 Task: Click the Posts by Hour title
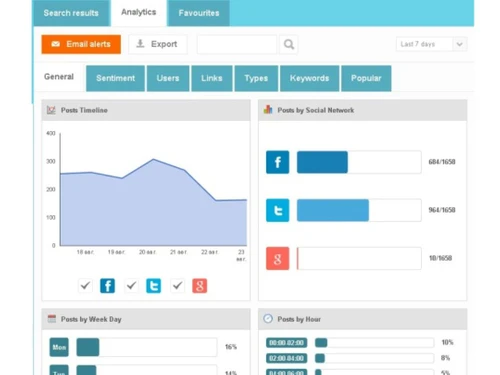(x=299, y=319)
